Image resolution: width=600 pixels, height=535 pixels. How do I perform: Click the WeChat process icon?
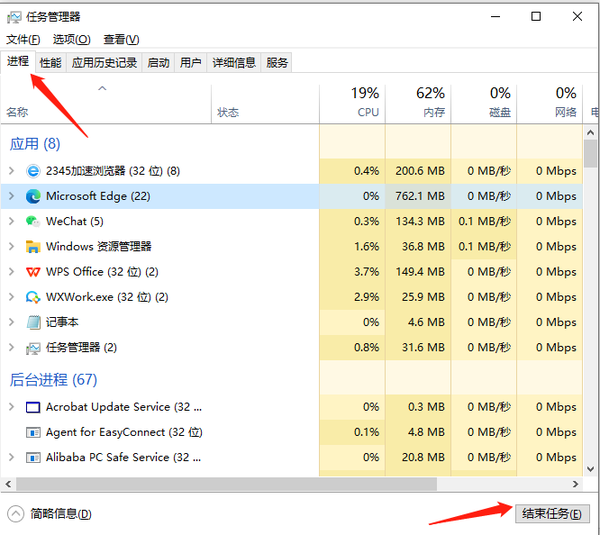(33, 221)
